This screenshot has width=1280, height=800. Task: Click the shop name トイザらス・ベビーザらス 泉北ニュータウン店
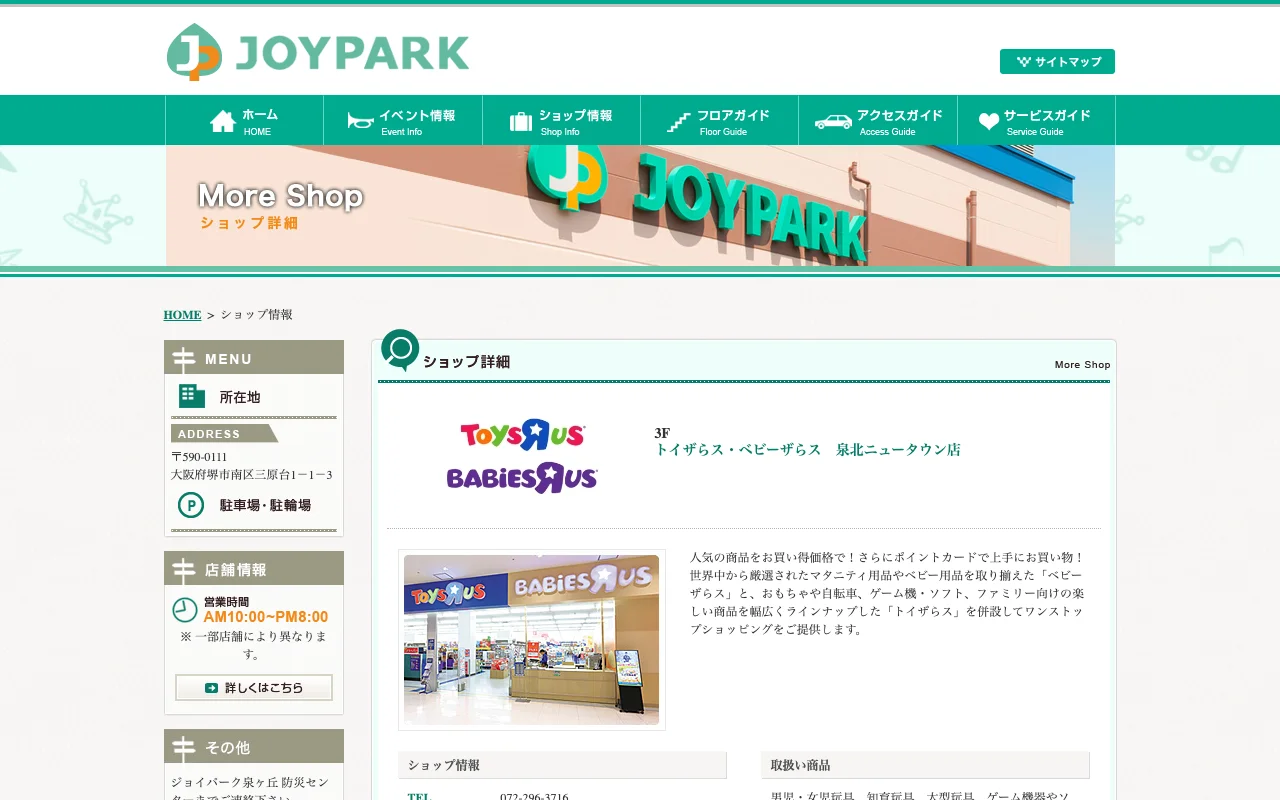point(807,450)
